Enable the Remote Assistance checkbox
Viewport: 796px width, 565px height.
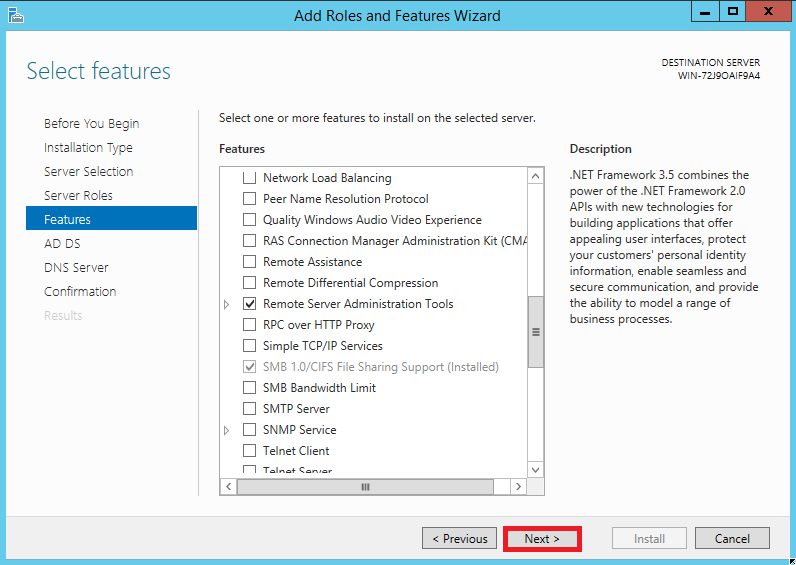coord(249,261)
